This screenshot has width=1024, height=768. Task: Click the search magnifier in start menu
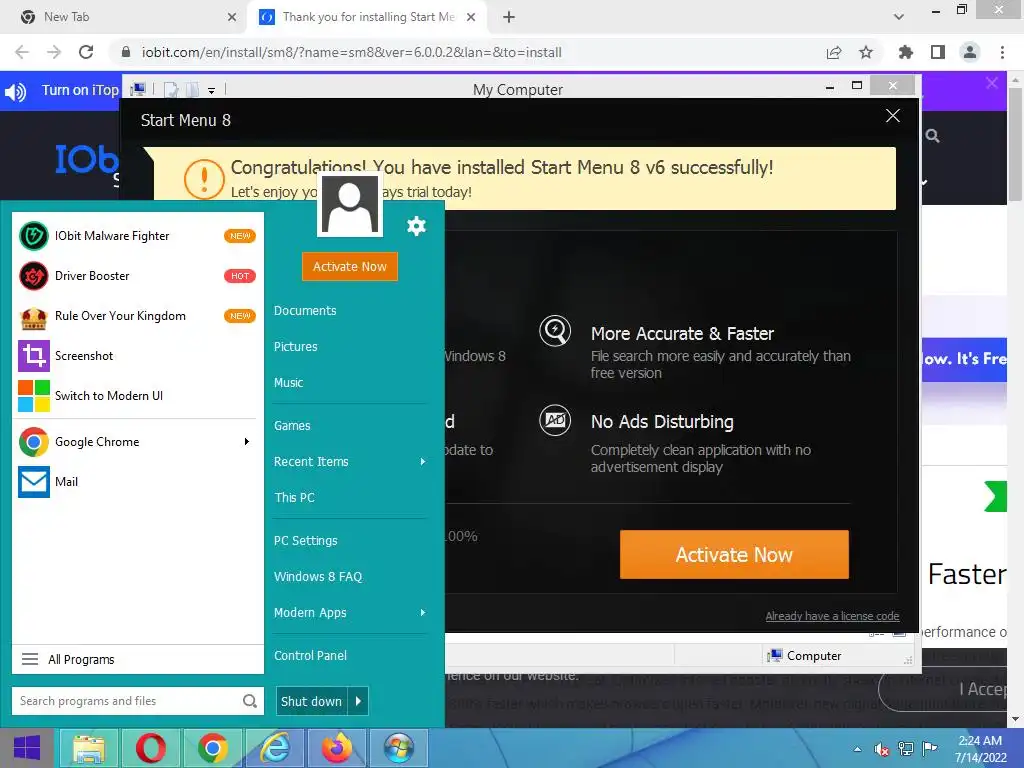click(x=249, y=701)
